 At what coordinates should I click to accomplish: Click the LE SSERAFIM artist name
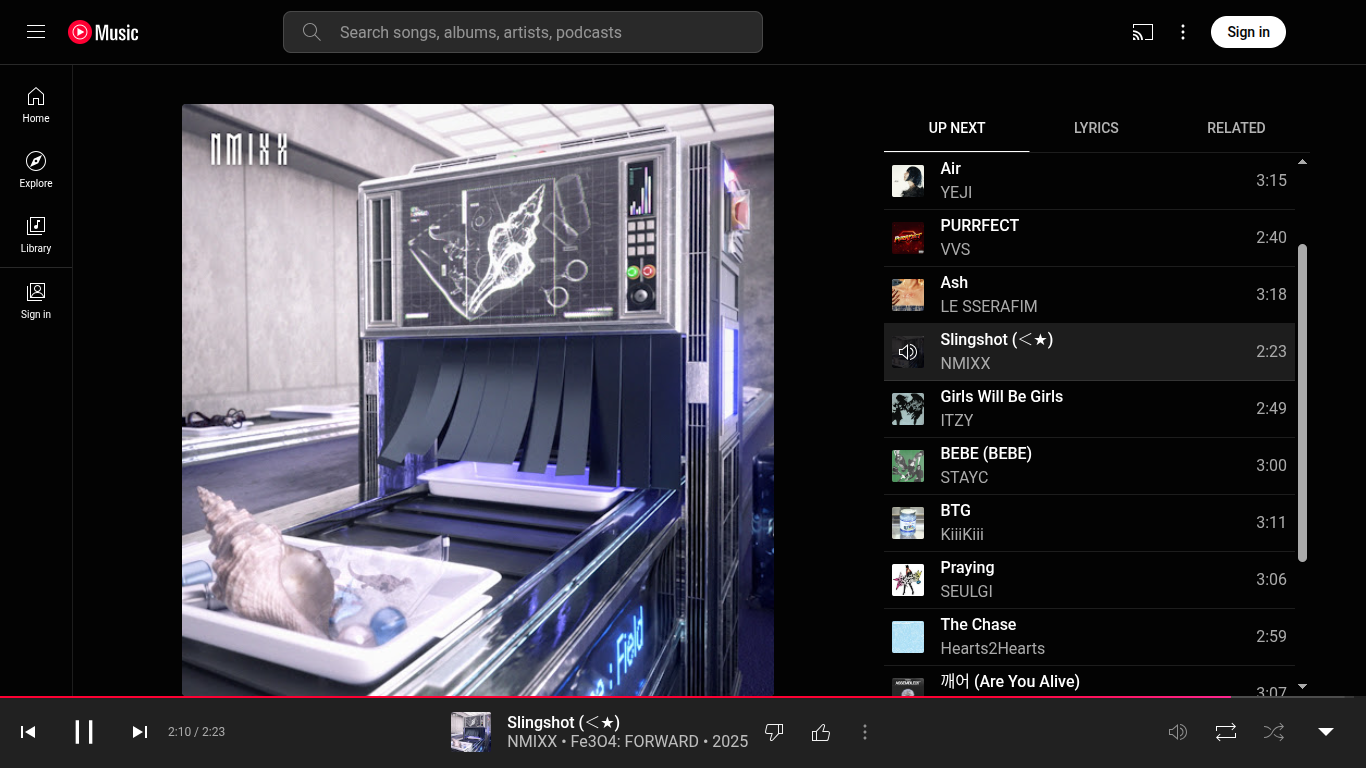(x=989, y=306)
